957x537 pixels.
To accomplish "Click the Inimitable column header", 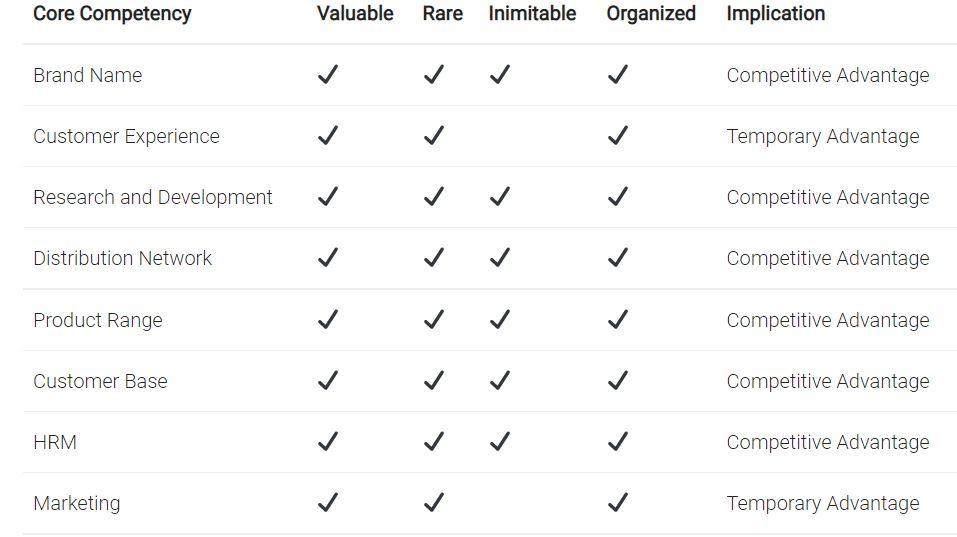I will point(532,14).
